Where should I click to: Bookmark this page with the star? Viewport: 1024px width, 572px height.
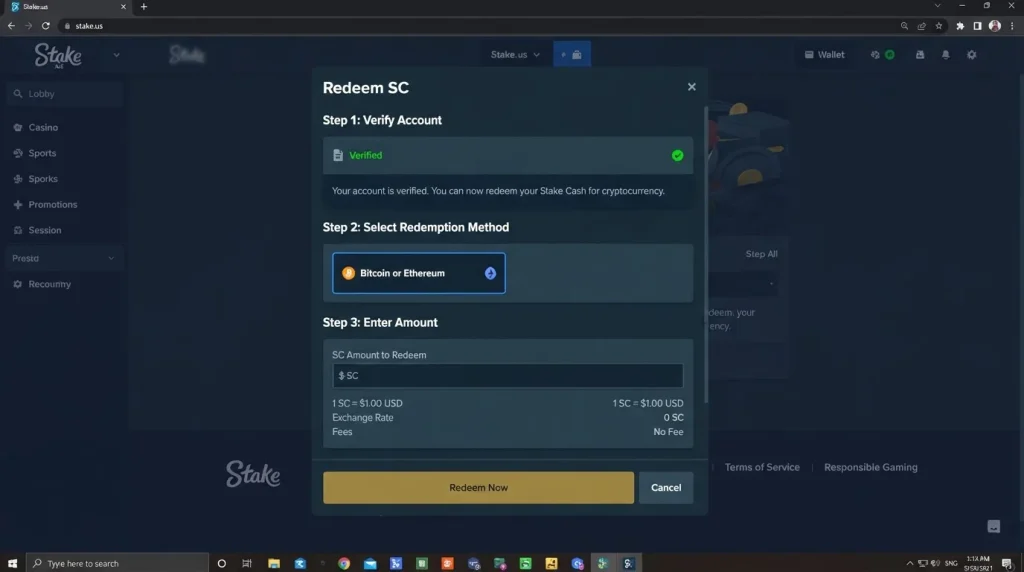point(938,26)
